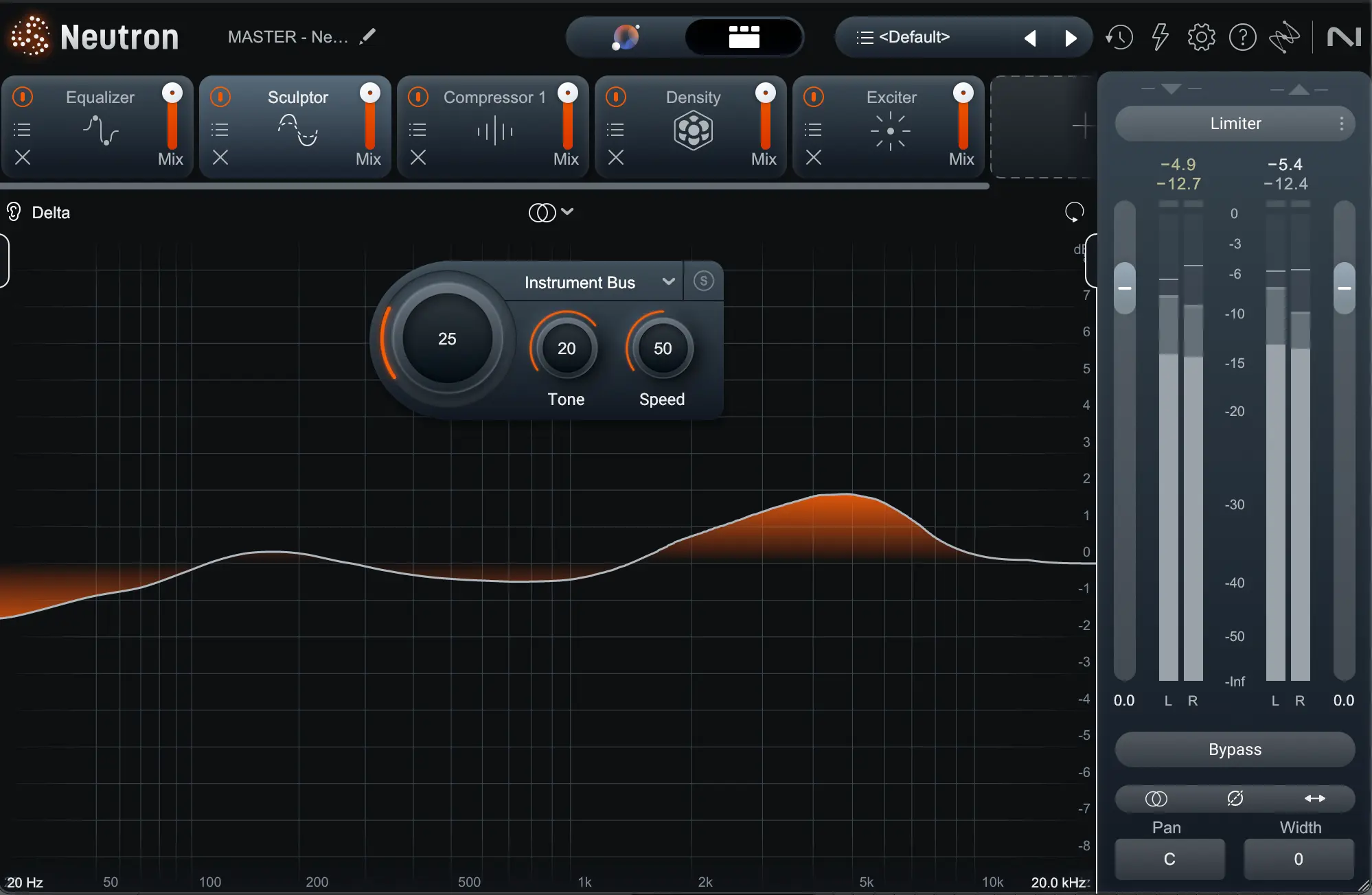Click the Tone knob set to 20
1372x895 pixels.
point(567,348)
